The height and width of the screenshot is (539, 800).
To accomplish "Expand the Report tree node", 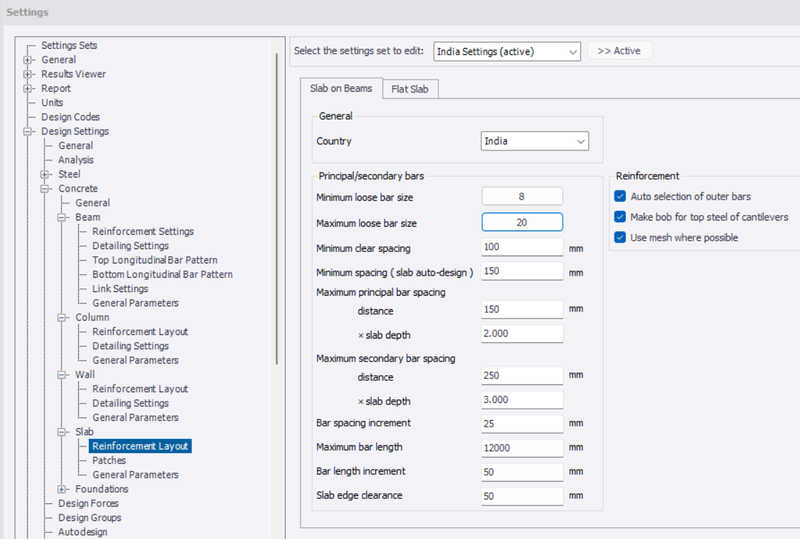I will tap(27, 88).
